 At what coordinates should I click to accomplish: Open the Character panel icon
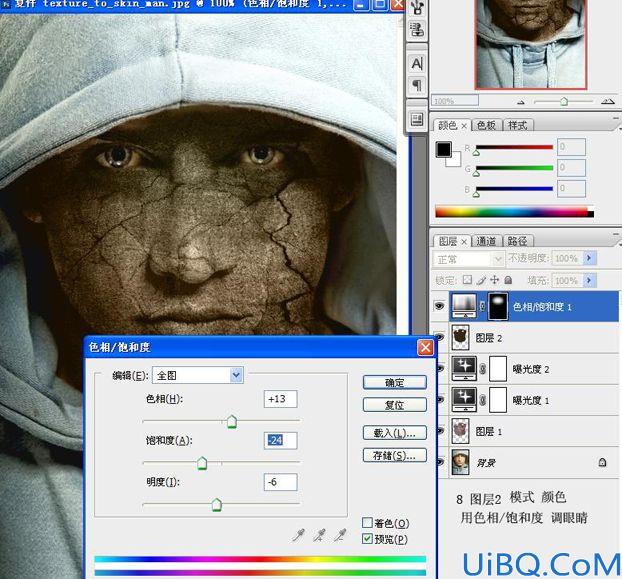pos(417,63)
